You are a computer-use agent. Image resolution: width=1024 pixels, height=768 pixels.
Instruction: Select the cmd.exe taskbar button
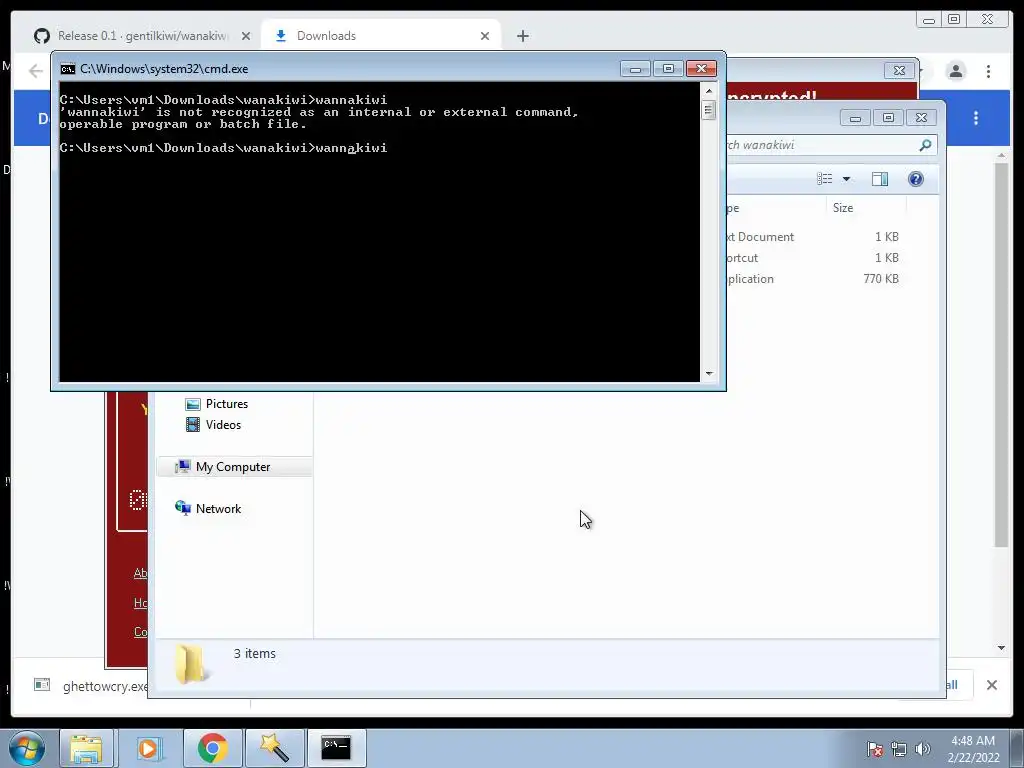point(336,748)
